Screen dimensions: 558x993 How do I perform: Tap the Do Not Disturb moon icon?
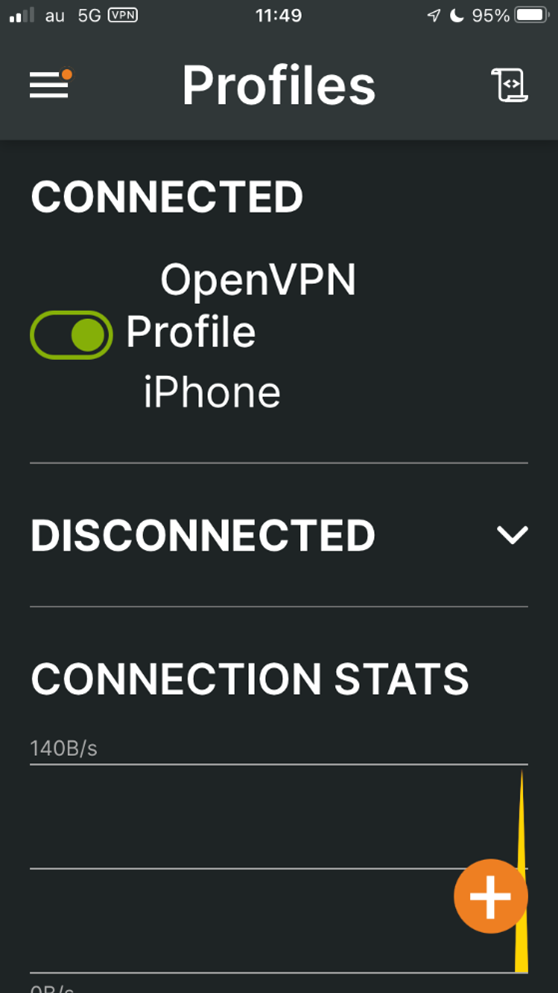click(x=457, y=15)
